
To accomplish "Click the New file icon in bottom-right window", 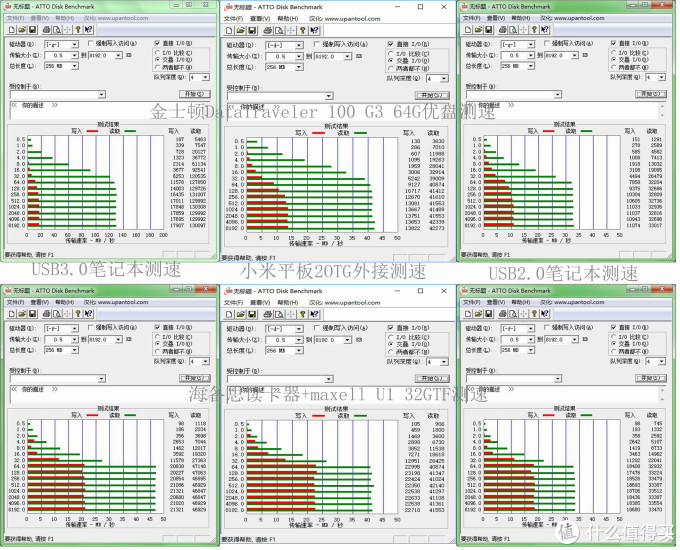I will pyautogui.click(x=468, y=314).
